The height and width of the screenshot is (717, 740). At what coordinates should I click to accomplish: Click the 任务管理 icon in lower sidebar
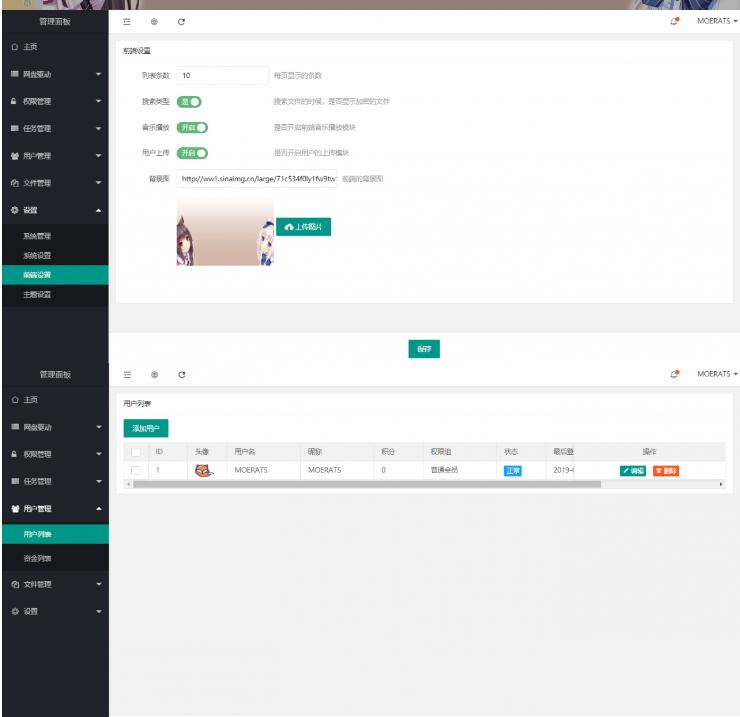(x=15, y=481)
